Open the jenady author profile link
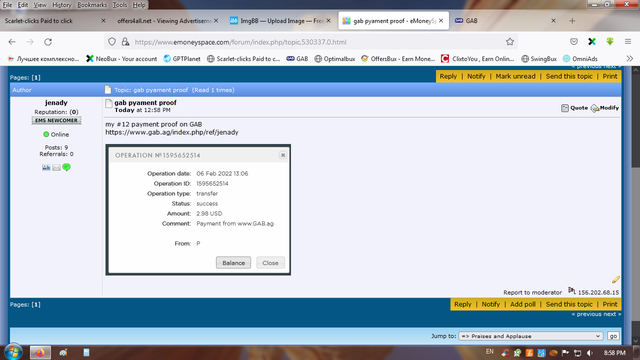This screenshot has height=360, width=640. [56, 103]
